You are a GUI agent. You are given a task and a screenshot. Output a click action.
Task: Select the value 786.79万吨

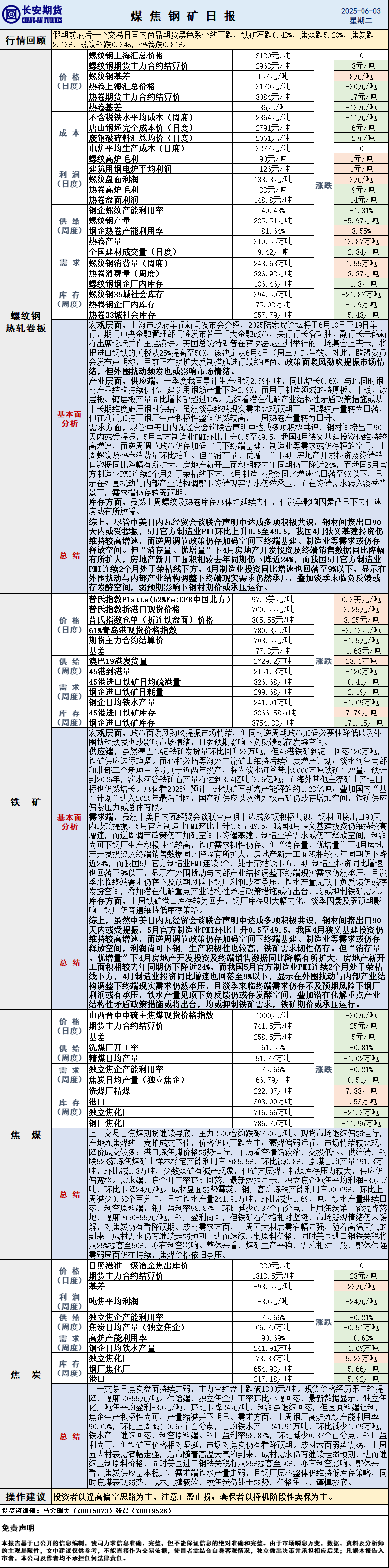(x=273, y=1123)
